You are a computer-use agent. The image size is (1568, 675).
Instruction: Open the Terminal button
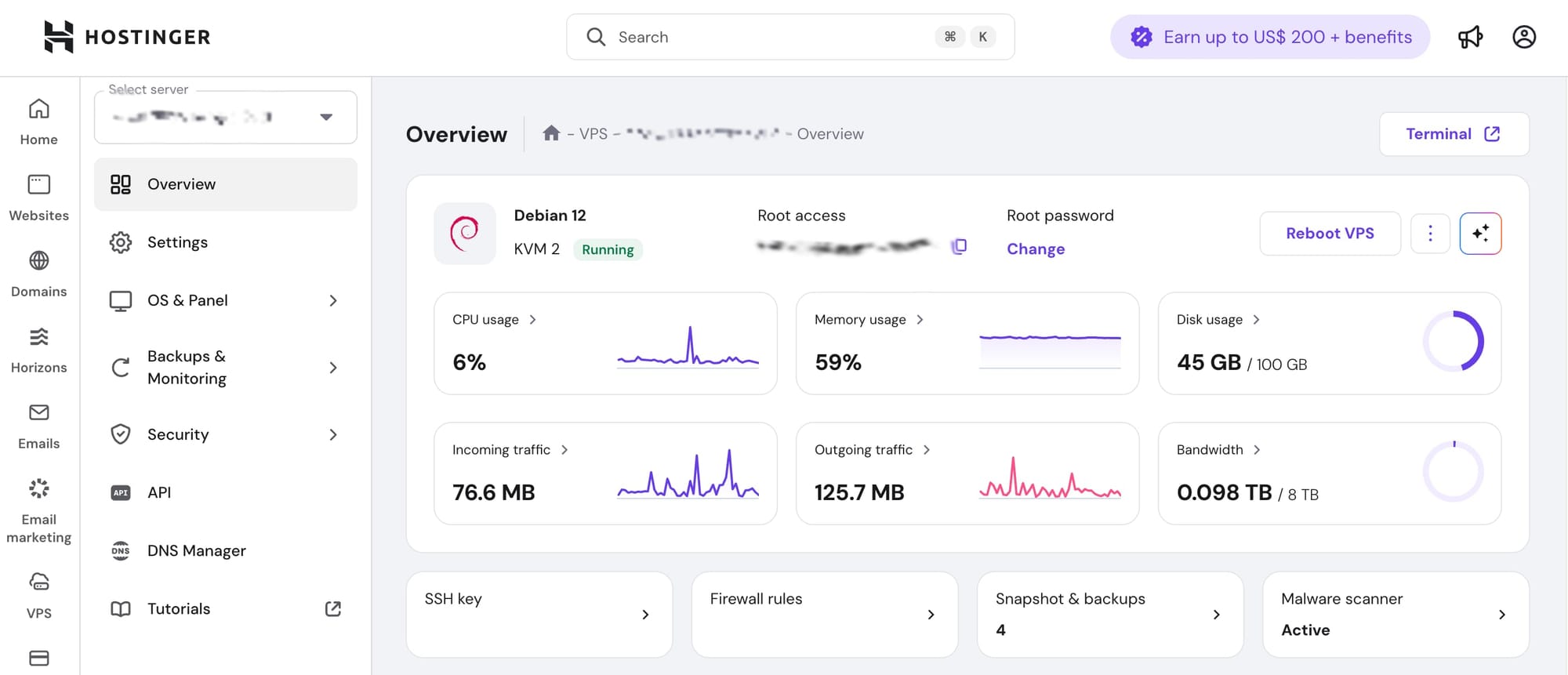pyautogui.click(x=1453, y=134)
